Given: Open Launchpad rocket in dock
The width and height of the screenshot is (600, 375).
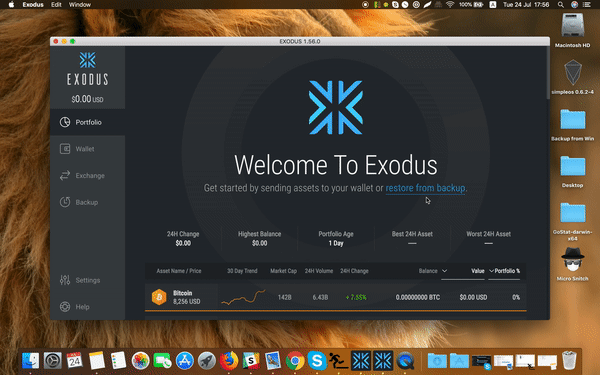Looking at the screenshot, I should click(x=207, y=360).
